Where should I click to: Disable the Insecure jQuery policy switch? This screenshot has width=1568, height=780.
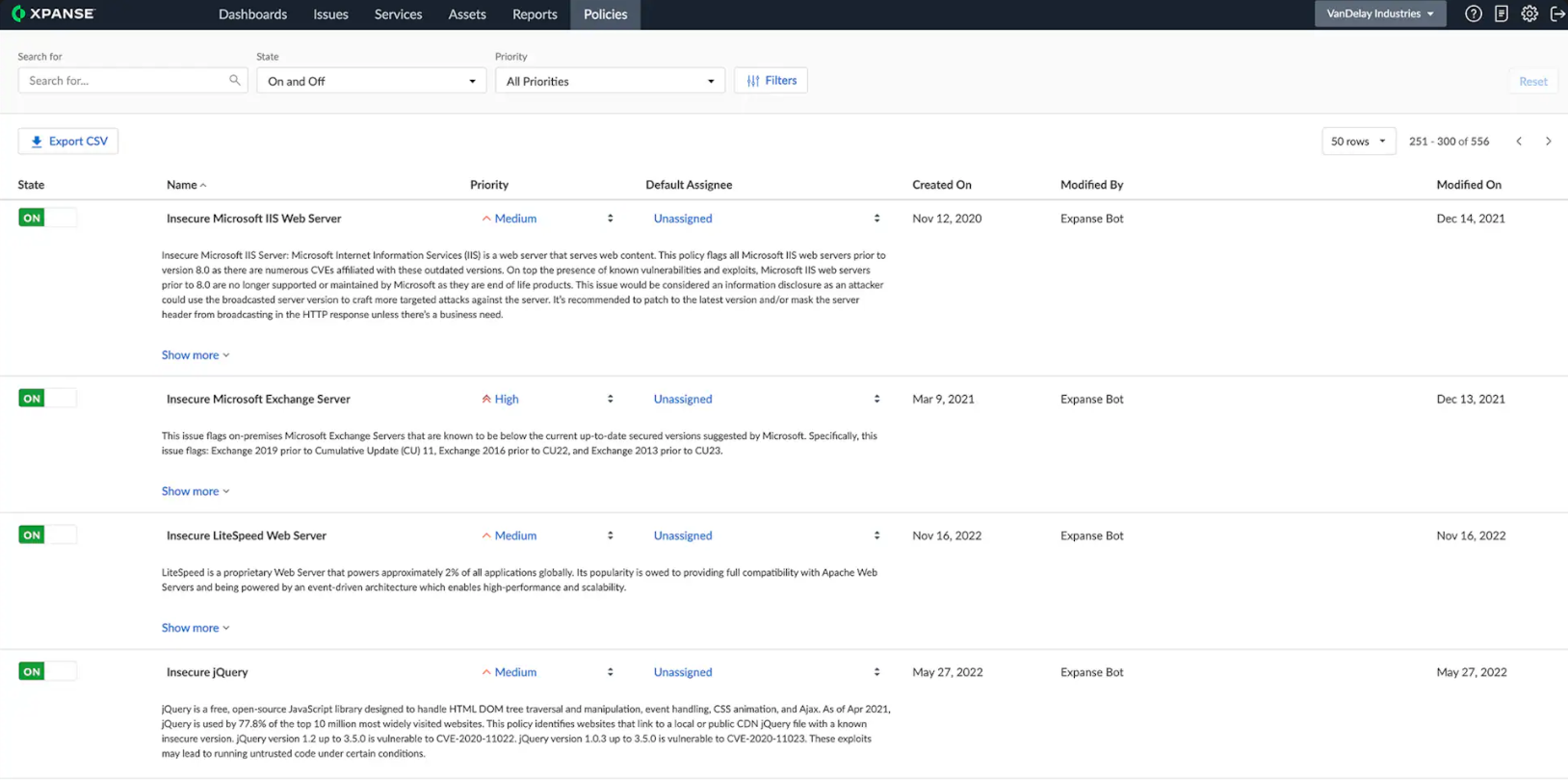(x=46, y=672)
